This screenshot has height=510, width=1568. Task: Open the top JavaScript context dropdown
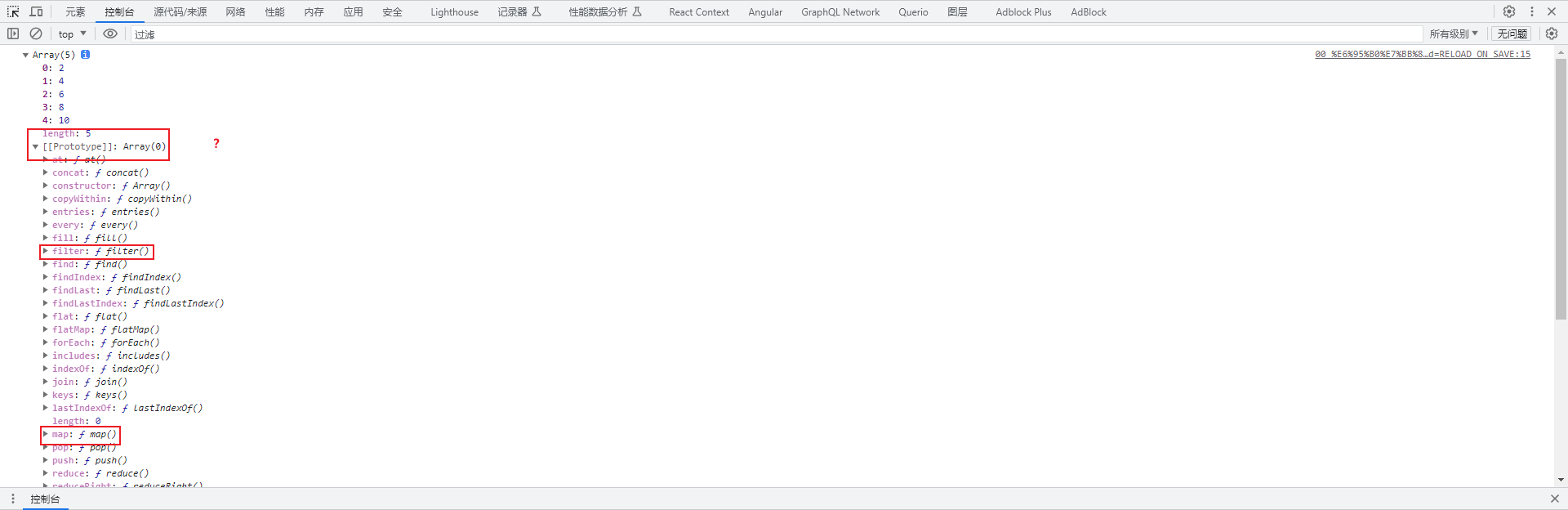coord(72,34)
